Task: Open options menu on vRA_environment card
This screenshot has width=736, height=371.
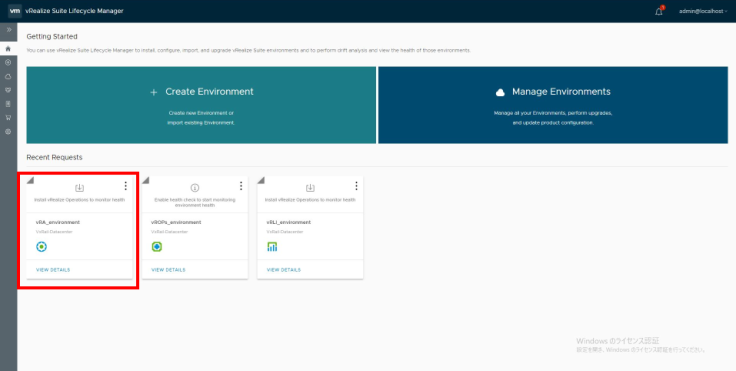Action: (x=125, y=186)
